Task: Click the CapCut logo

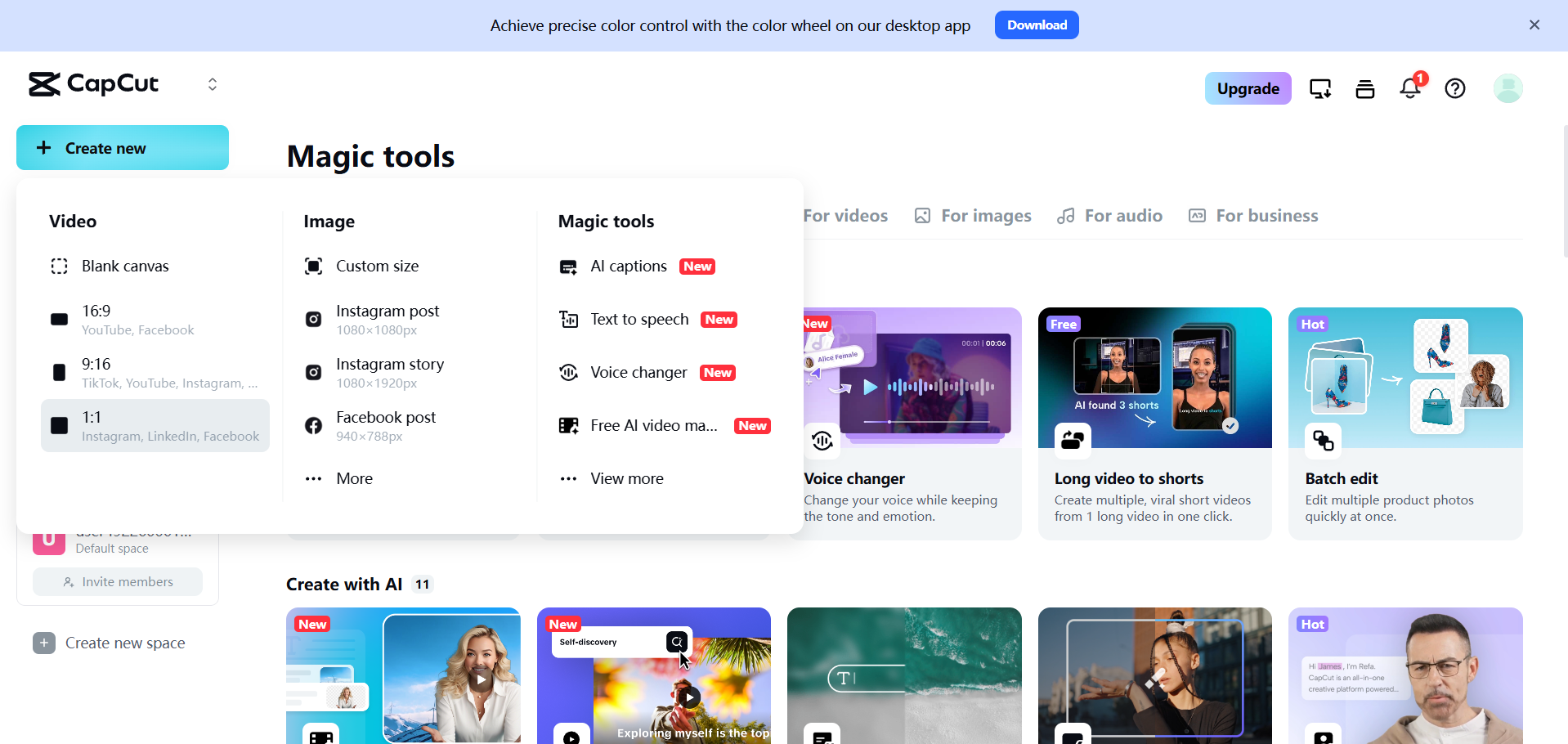Action: [x=93, y=84]
